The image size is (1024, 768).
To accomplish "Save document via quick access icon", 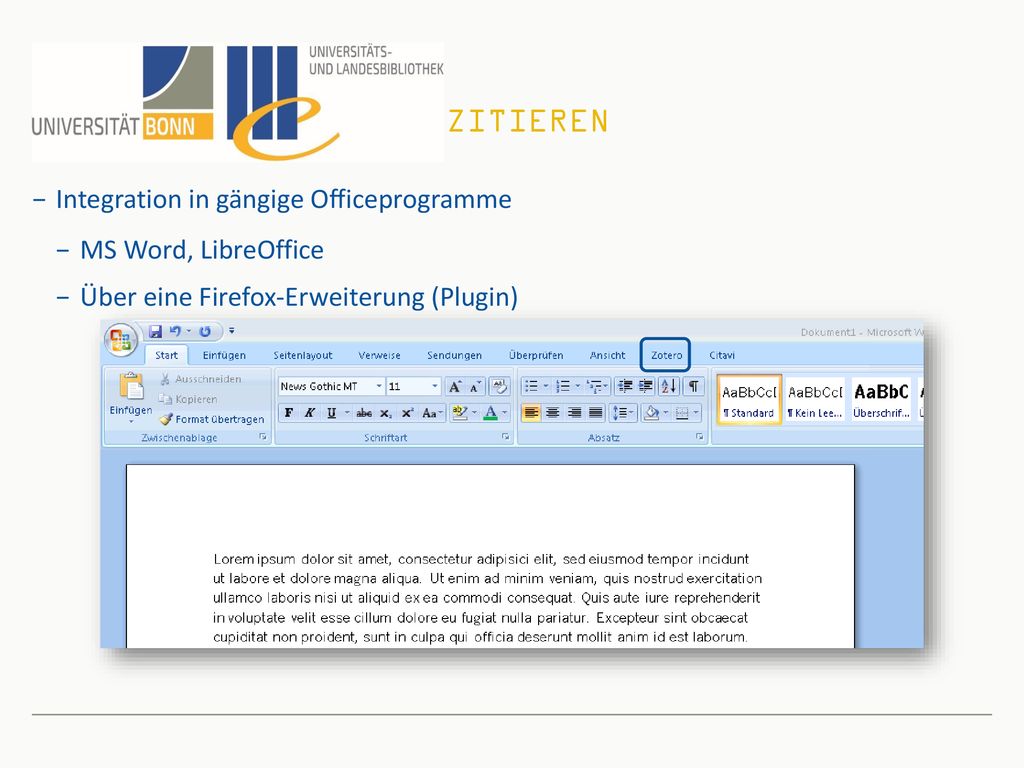I will coord(155,331).
